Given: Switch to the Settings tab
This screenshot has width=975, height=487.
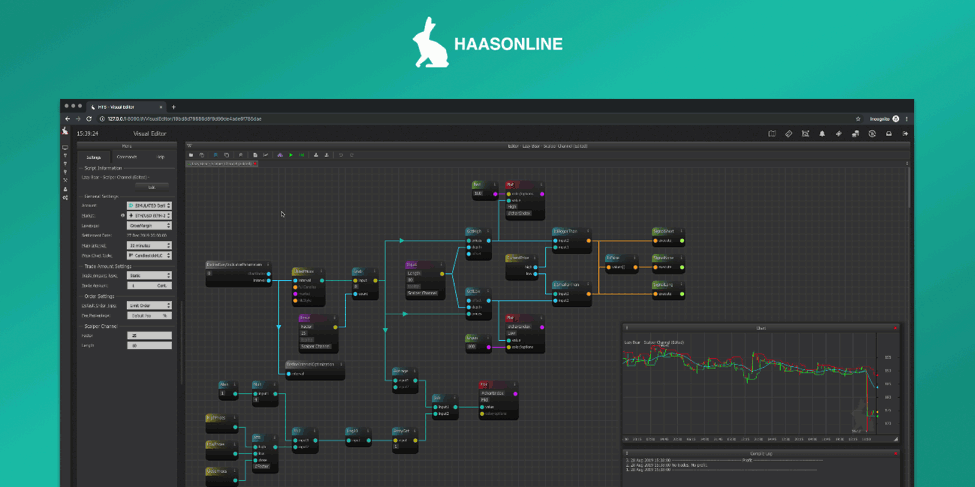Looking at the screenshot, I should point(94,157).
